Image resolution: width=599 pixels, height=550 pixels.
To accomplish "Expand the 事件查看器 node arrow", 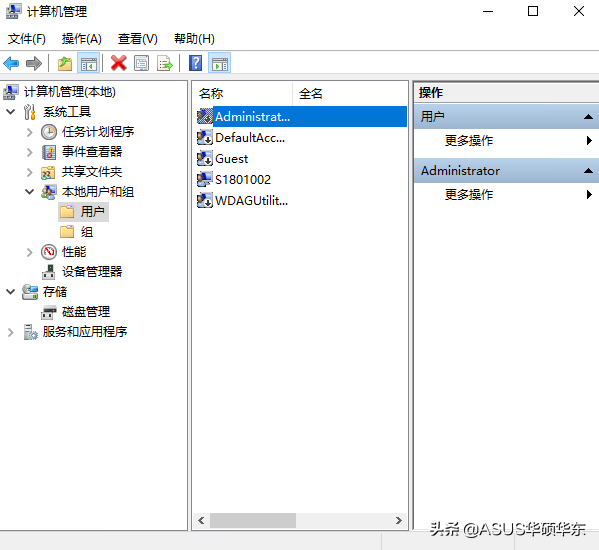I will 30,152.
